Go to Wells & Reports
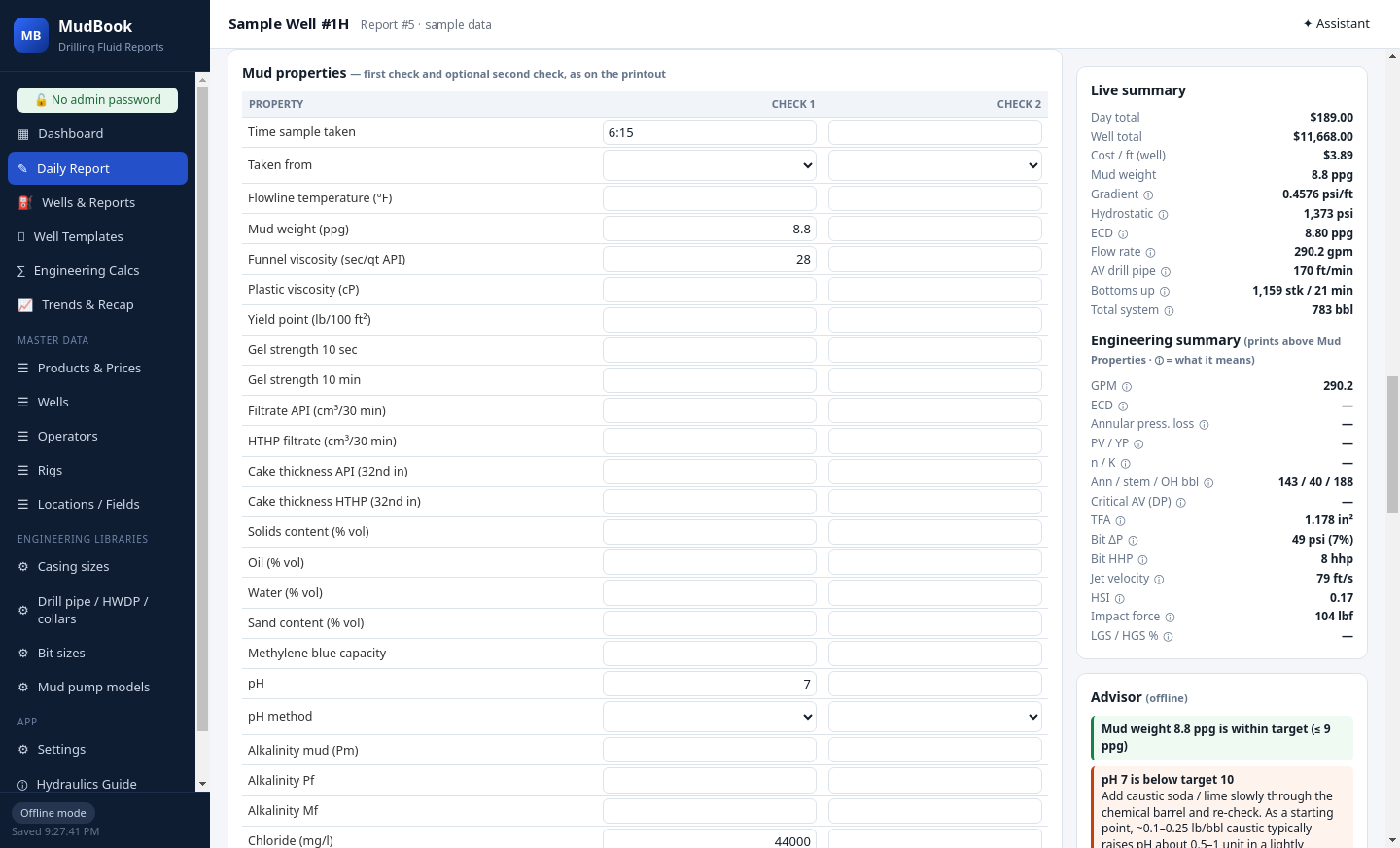 (97, 202)
